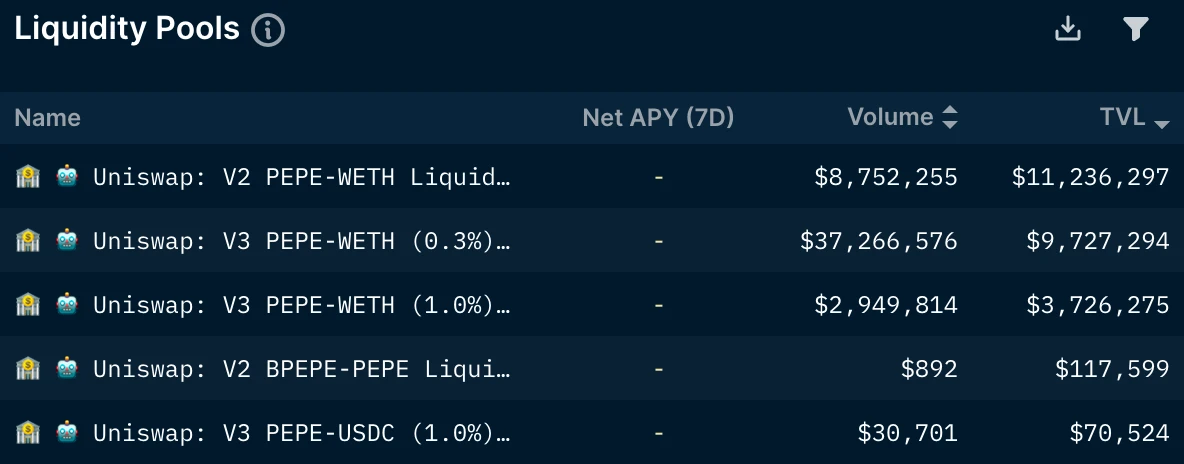
Task: Click robot icon on V3 PEPE-USDC row
Action: tap(67, 433)
